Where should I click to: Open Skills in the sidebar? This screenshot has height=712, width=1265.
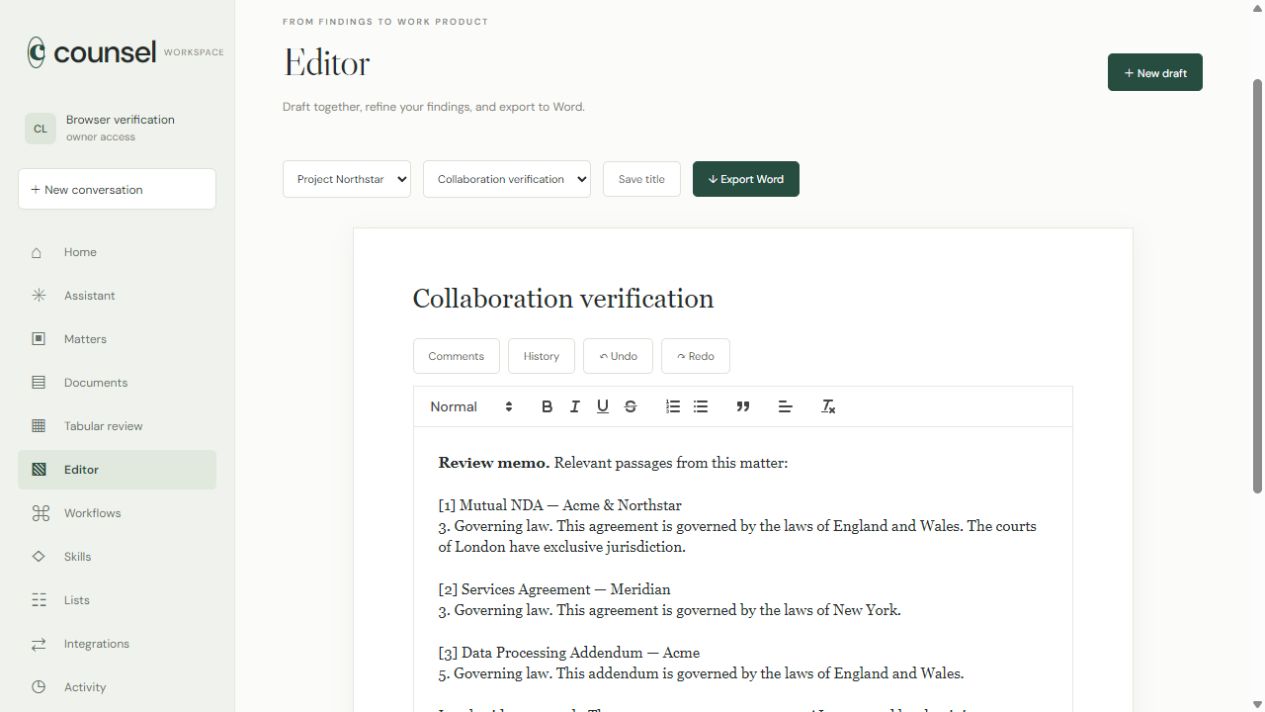click(x=117, y=556)
